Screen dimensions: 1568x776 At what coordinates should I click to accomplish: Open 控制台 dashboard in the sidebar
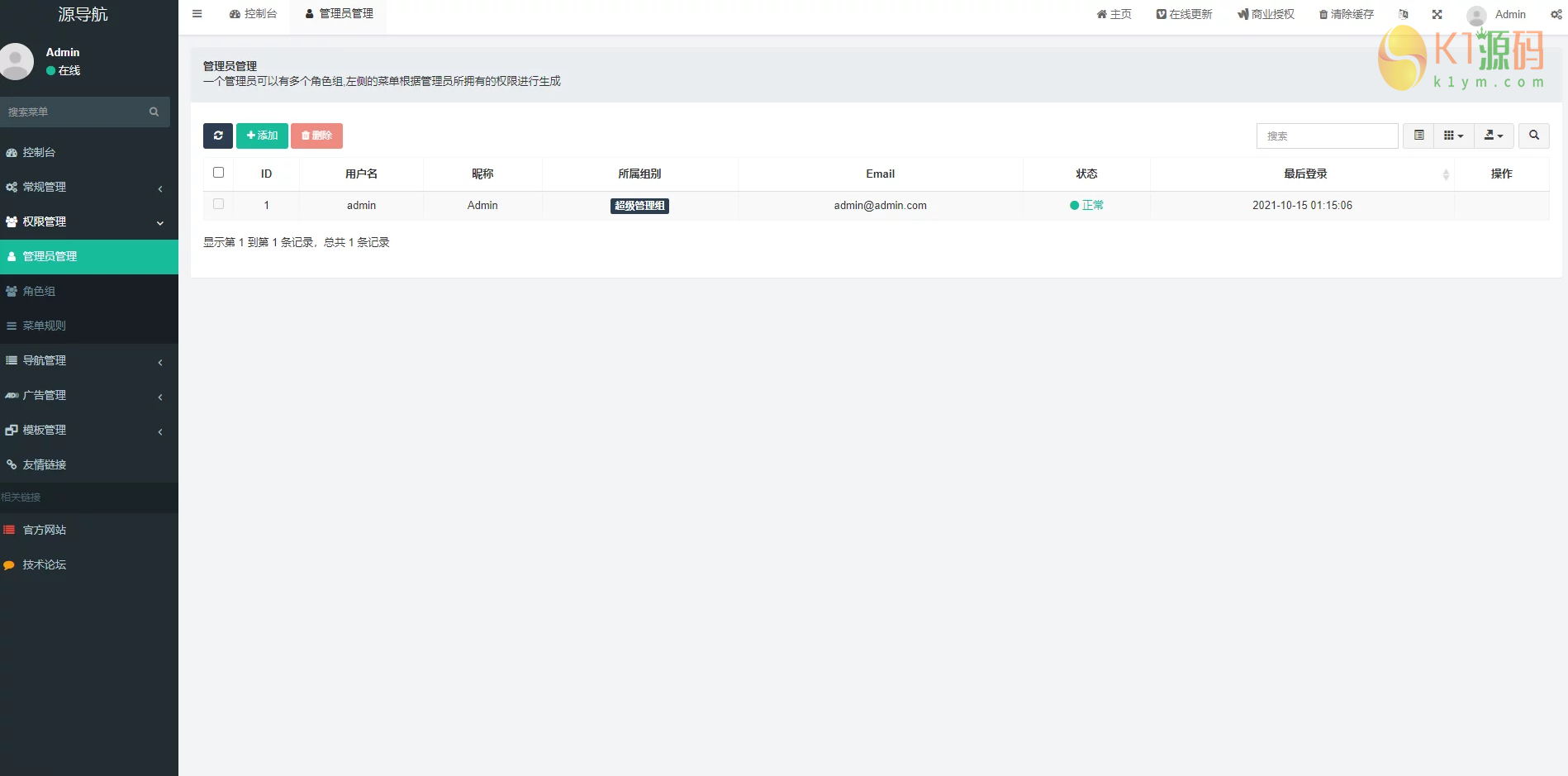click(x=89, y=152)
